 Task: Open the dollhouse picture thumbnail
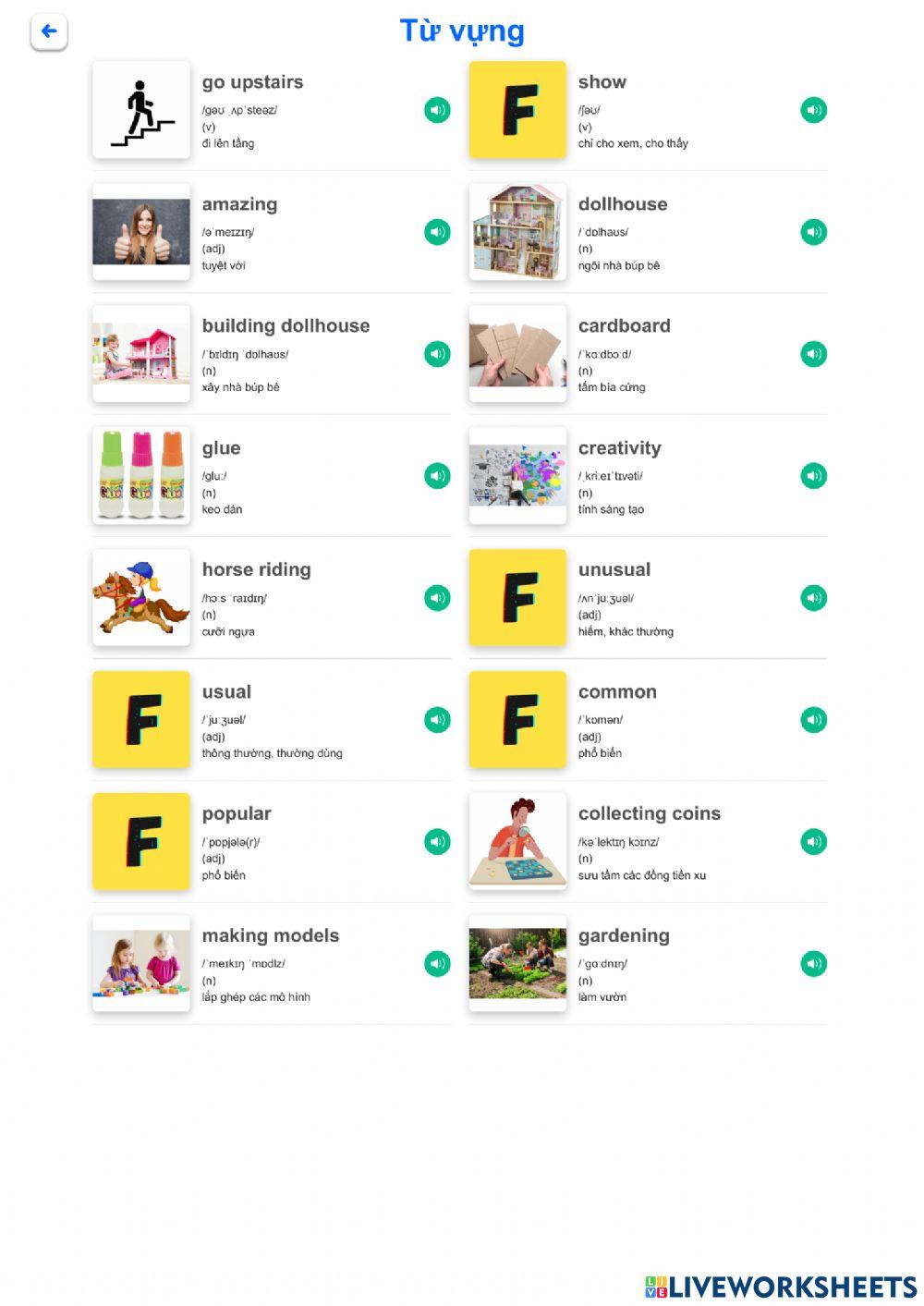pos(517,232)
